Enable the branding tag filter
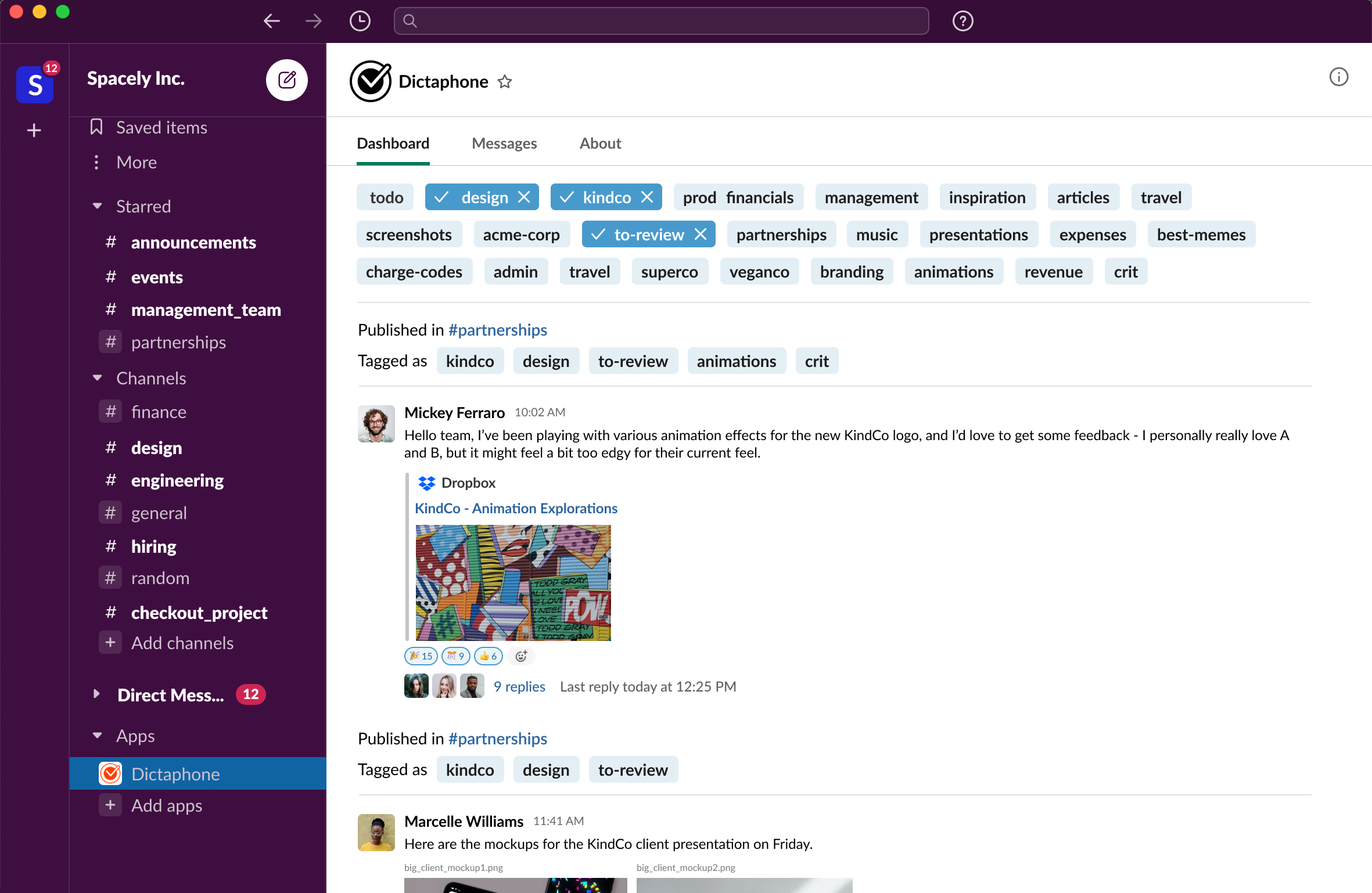 [852, 272]
